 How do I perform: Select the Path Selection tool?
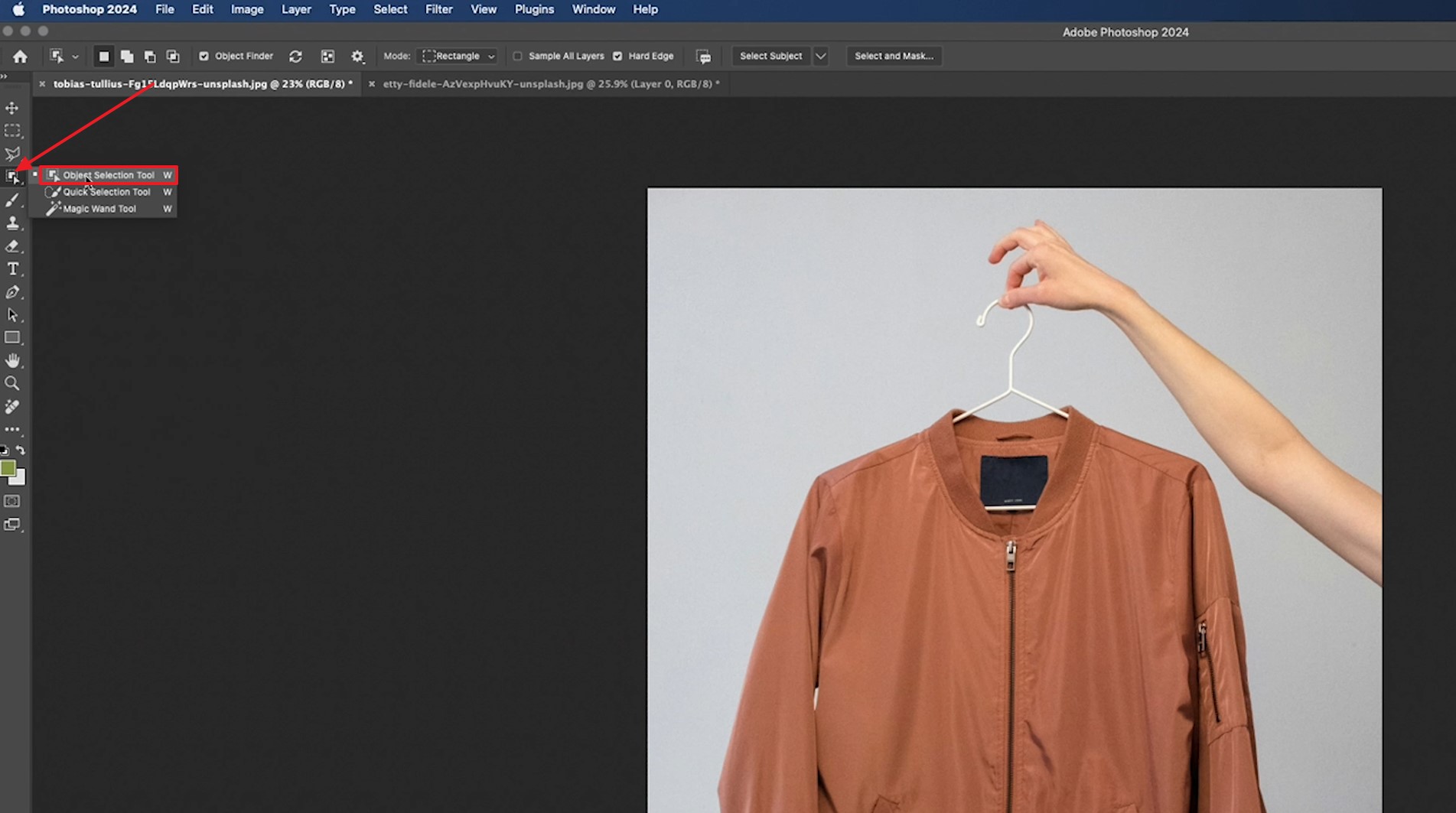click(12, 315)
